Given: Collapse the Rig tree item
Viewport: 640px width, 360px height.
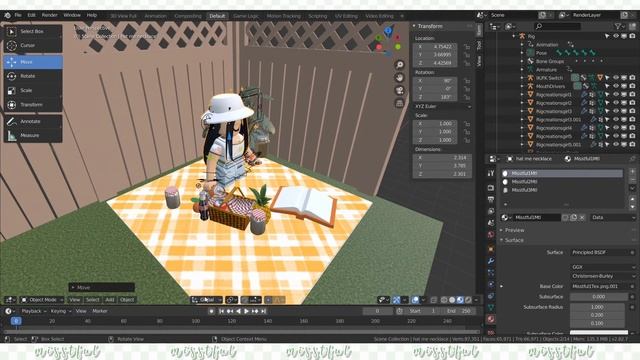Looking at the screenshot, I should click(514, 36).
